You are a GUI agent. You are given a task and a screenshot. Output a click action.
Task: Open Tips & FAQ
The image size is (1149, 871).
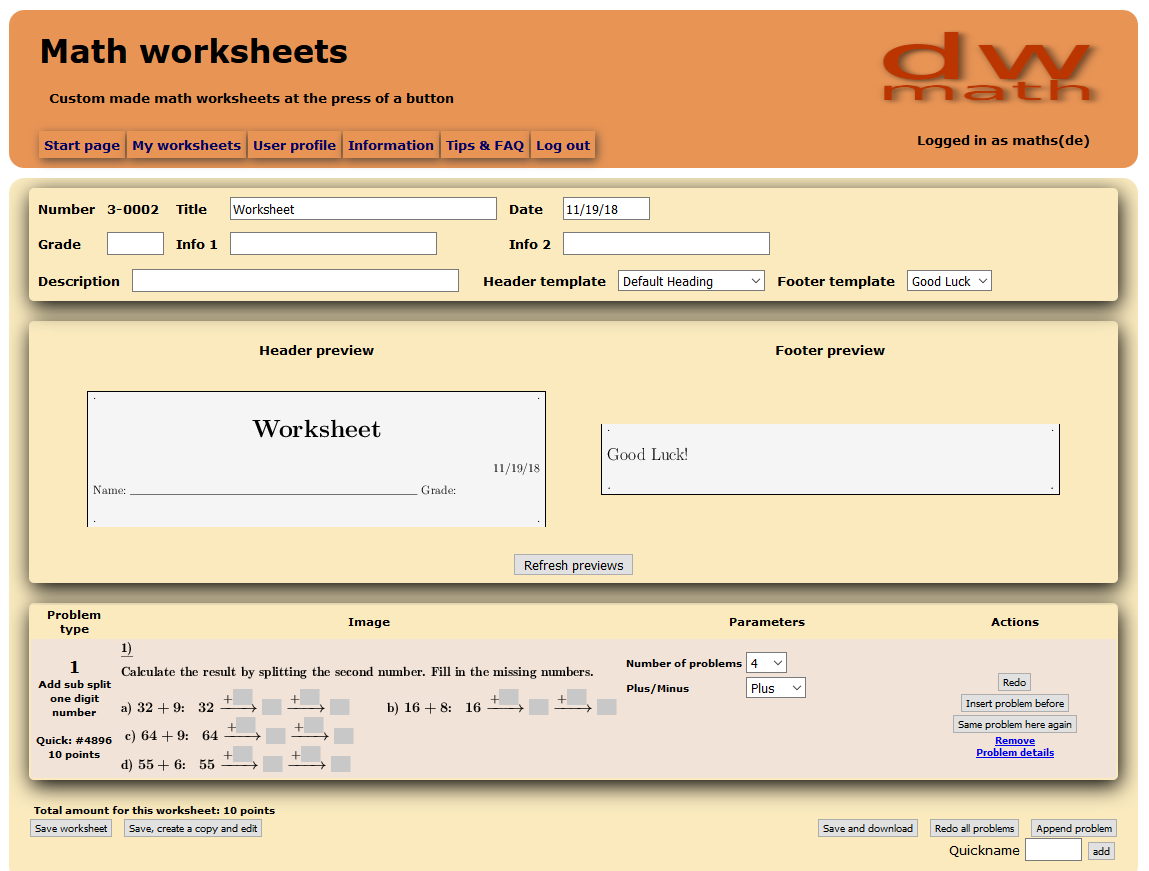point(485,145)
